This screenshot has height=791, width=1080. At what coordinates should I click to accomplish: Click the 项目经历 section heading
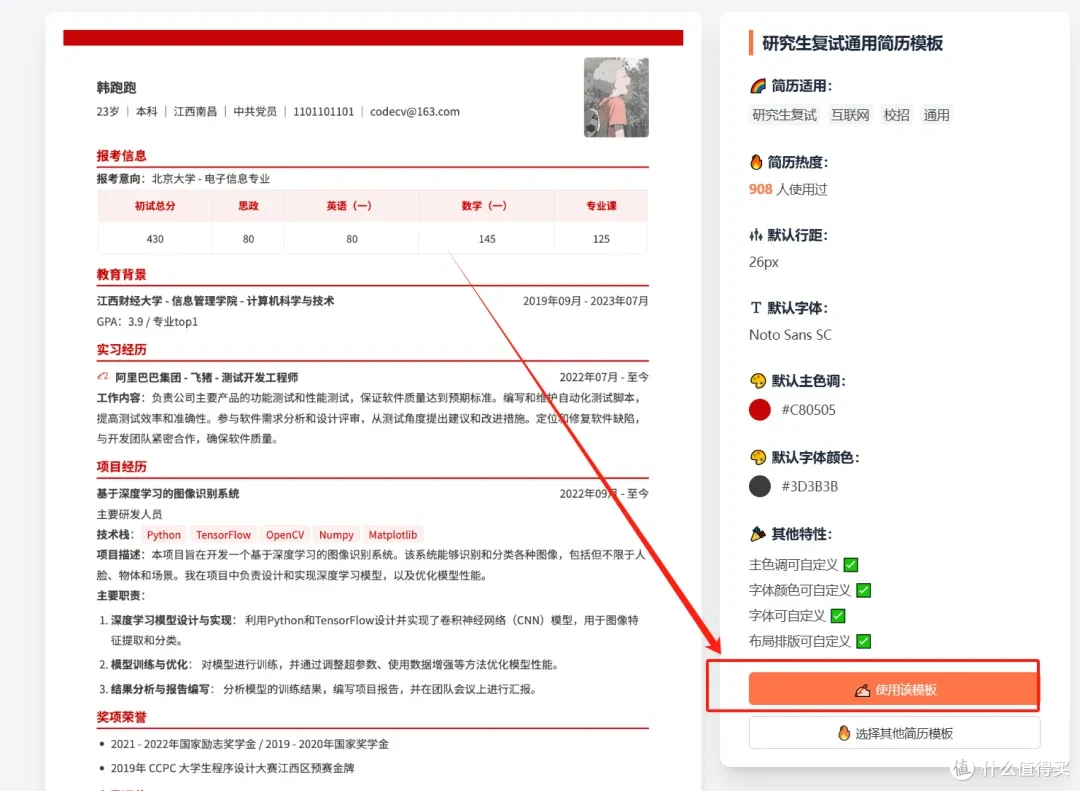[121, 466]
